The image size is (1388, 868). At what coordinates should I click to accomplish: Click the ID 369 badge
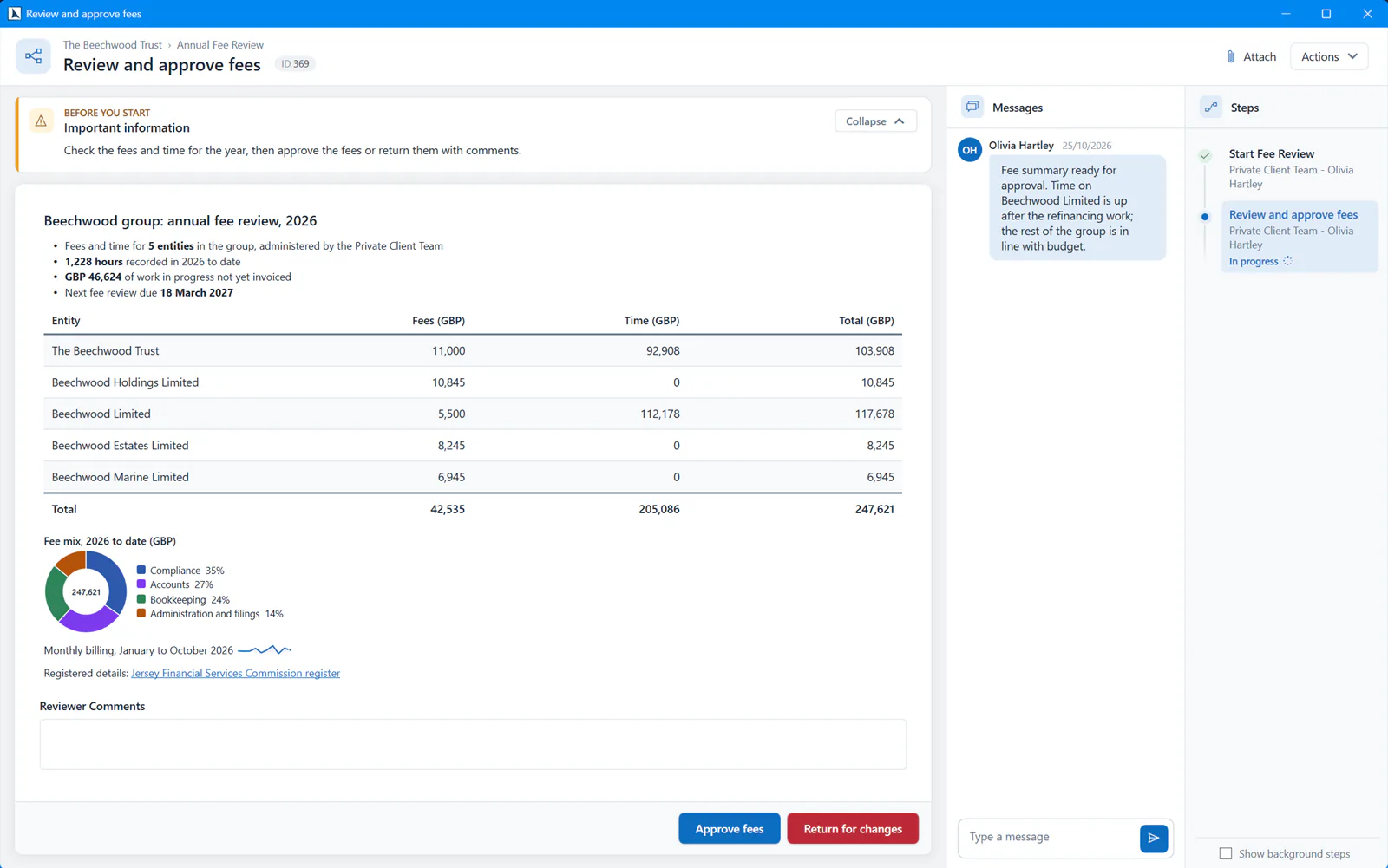(295, 64)
